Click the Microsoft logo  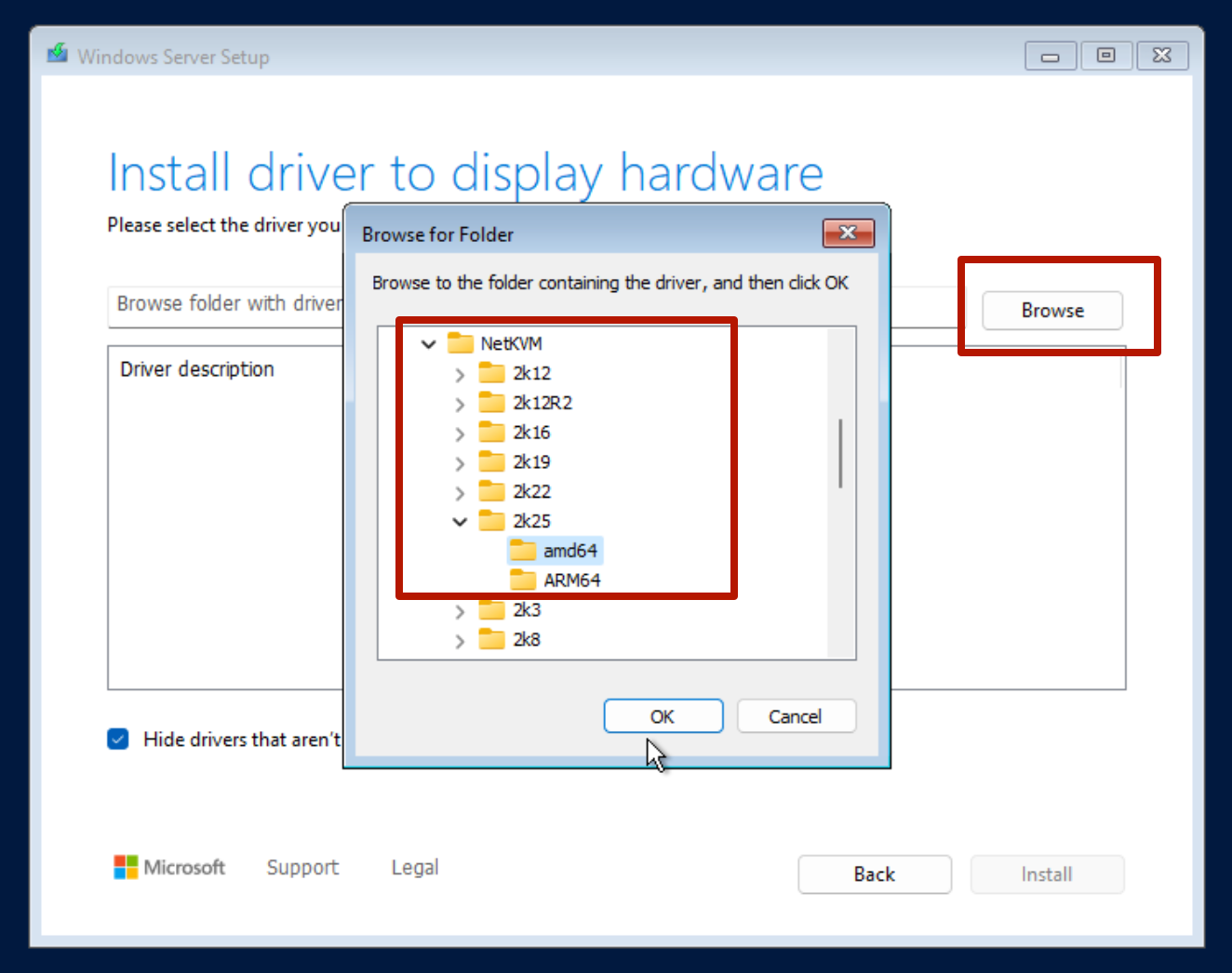[126, 867]
